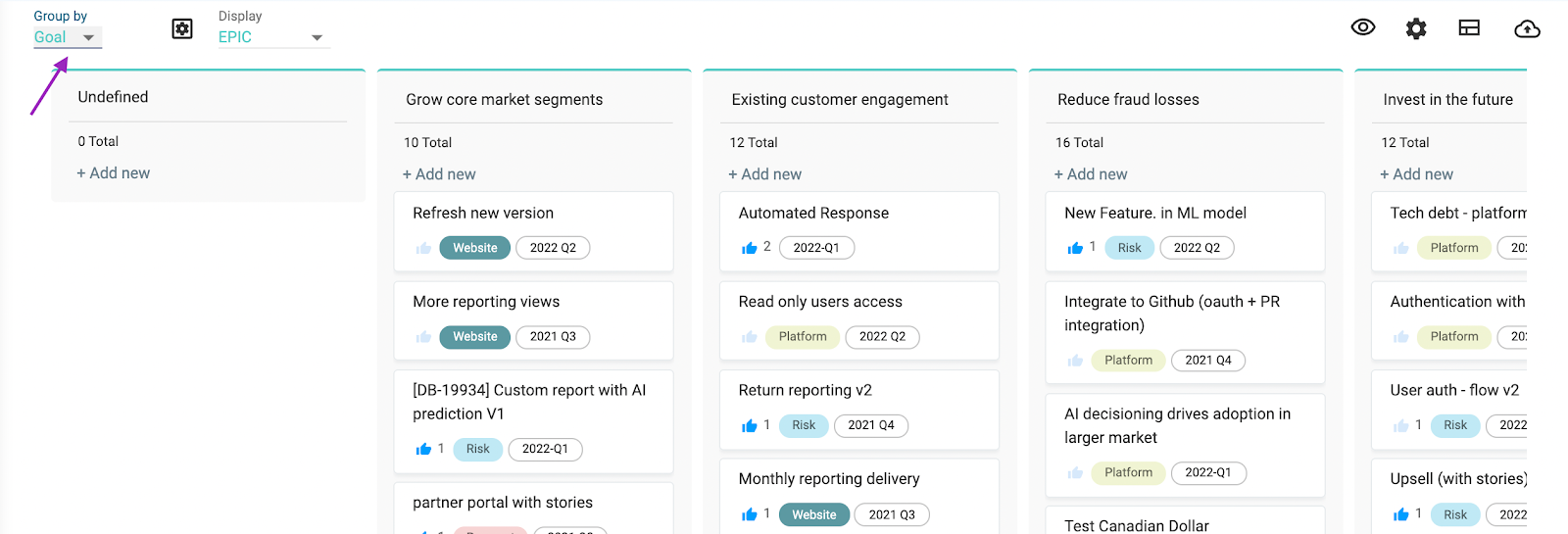Image resolution: width=1568 pixels, height=534 pixels.
Task: Open Existing customer engagement column header
Action: pyautogui.click(x=840, y=100)
